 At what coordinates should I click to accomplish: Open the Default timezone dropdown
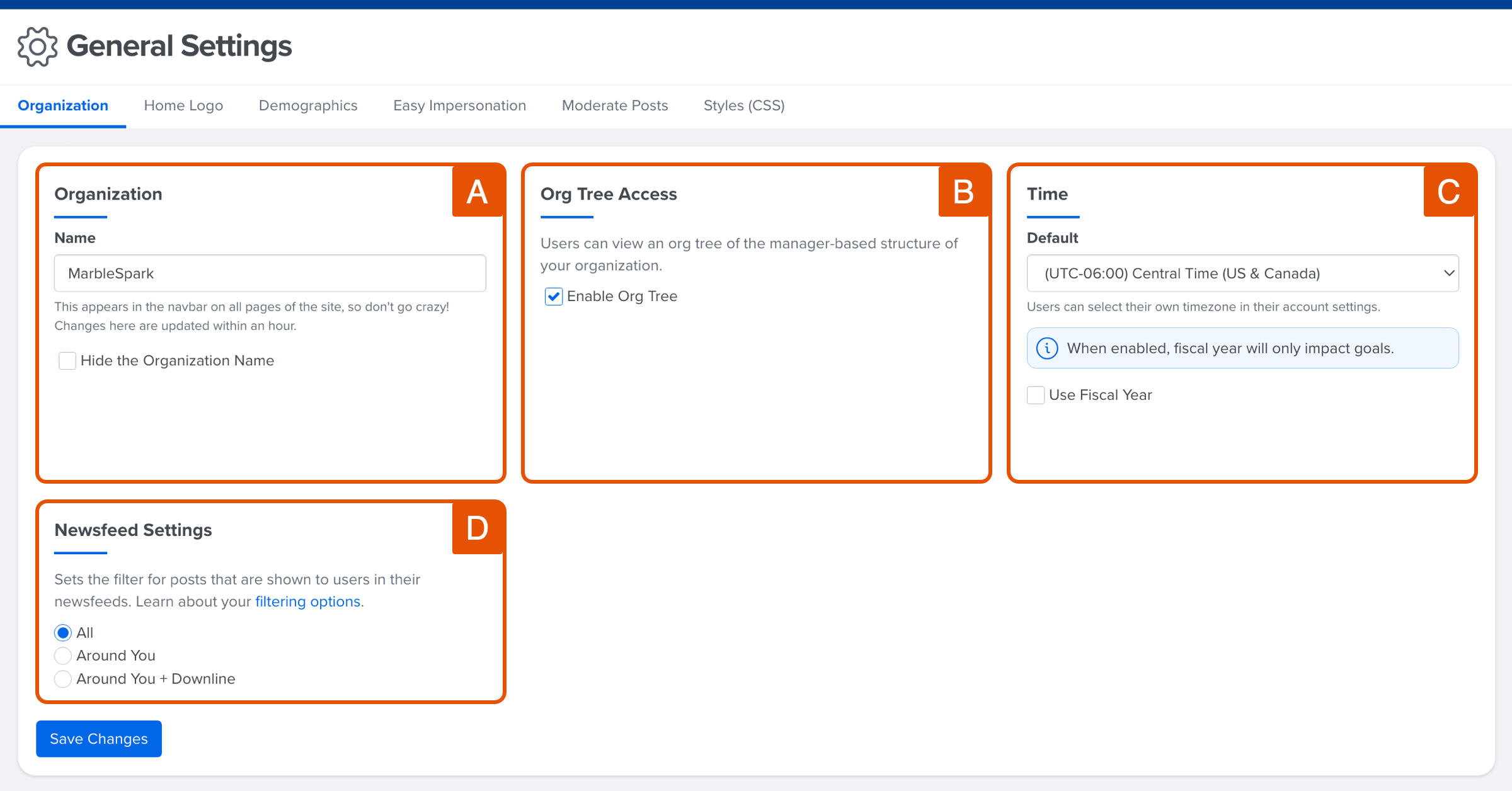[x=1242, y=273]
